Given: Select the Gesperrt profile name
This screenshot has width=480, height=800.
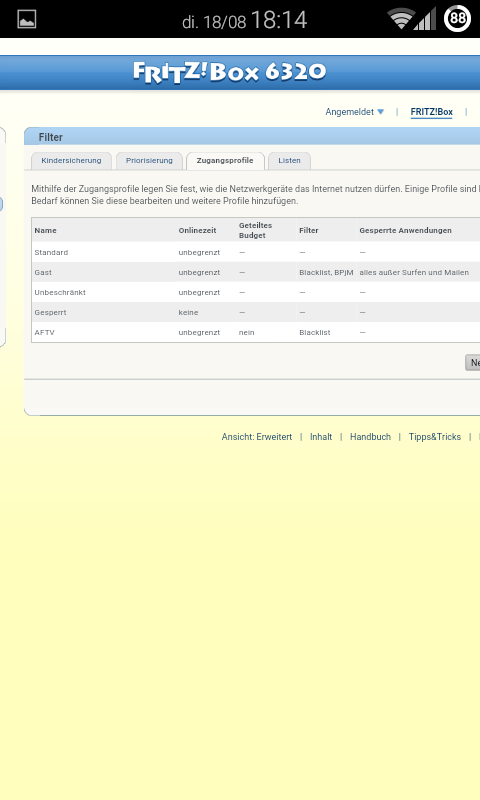Looking at the screenshot, I should (50, 312).
